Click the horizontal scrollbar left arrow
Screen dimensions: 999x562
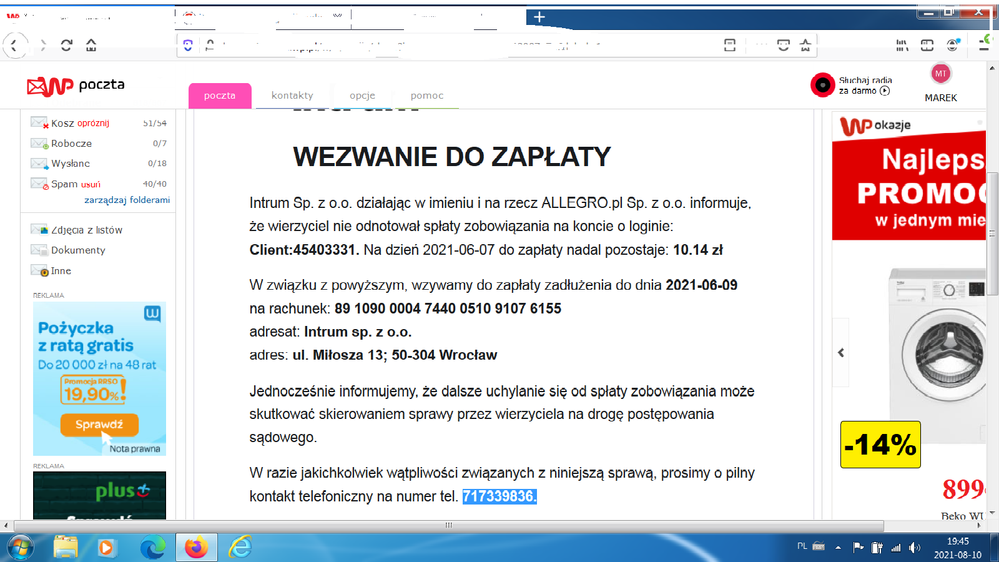pos(6,526)
